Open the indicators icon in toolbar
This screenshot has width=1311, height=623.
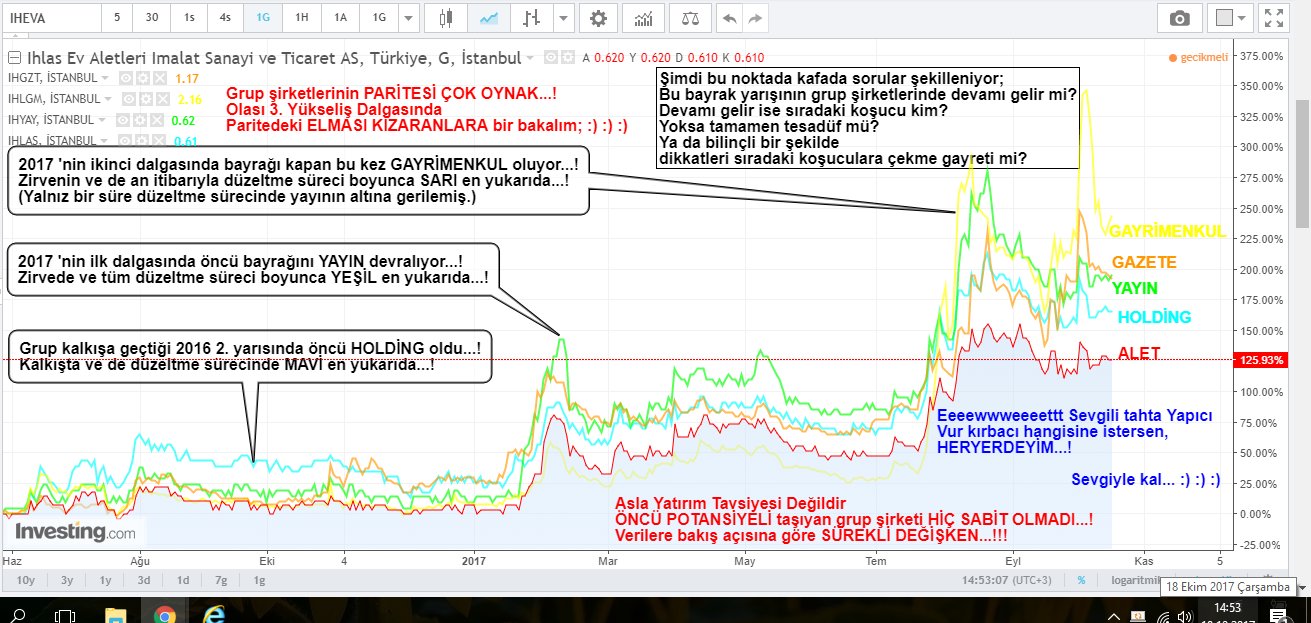[x=645, y=17]
